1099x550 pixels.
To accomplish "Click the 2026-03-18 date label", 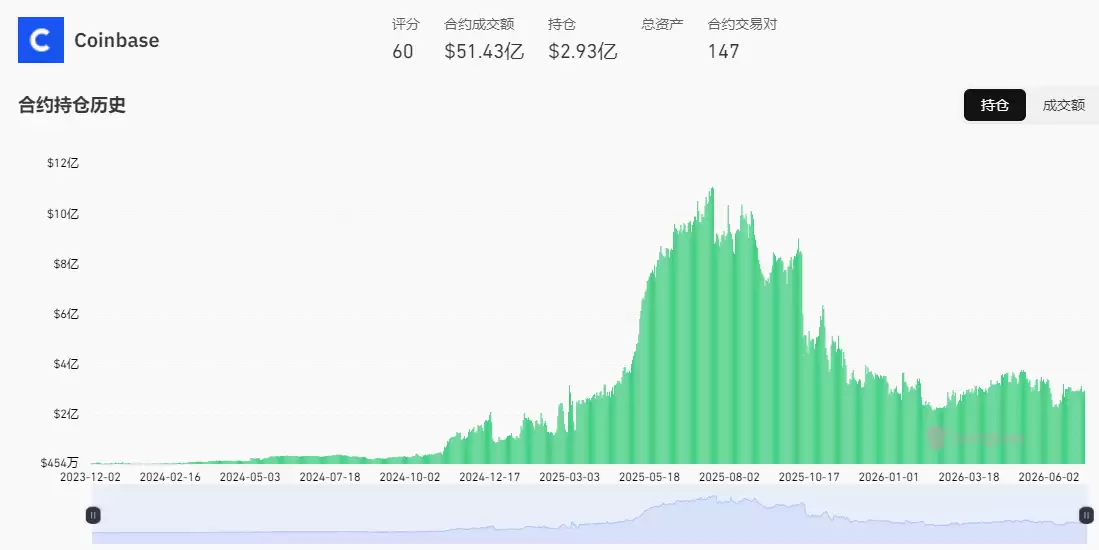I will coord(969,477).
